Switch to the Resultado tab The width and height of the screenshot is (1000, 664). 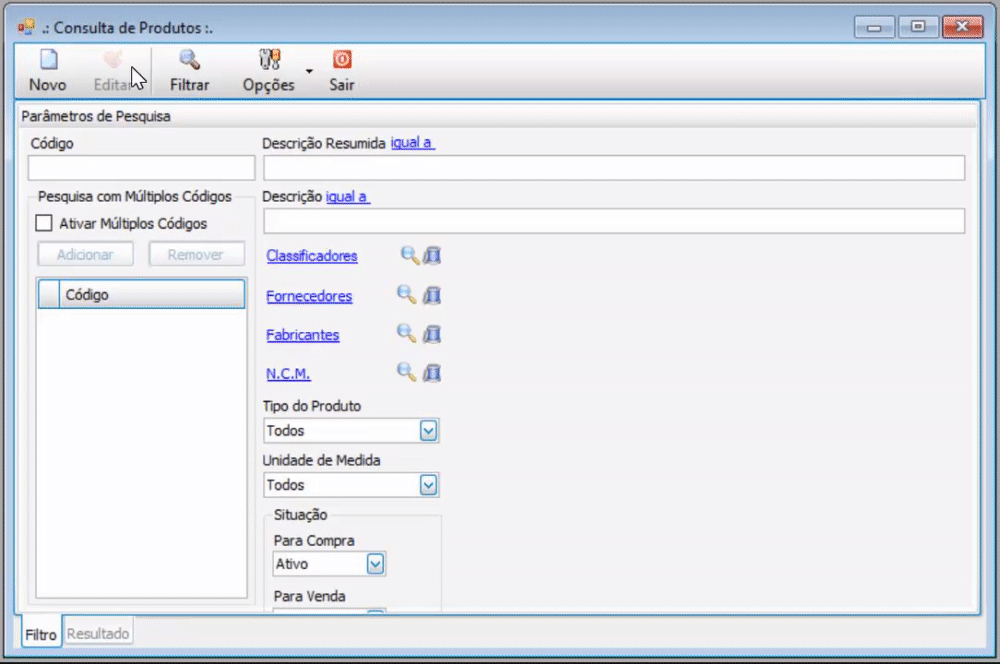pos(98,633)
